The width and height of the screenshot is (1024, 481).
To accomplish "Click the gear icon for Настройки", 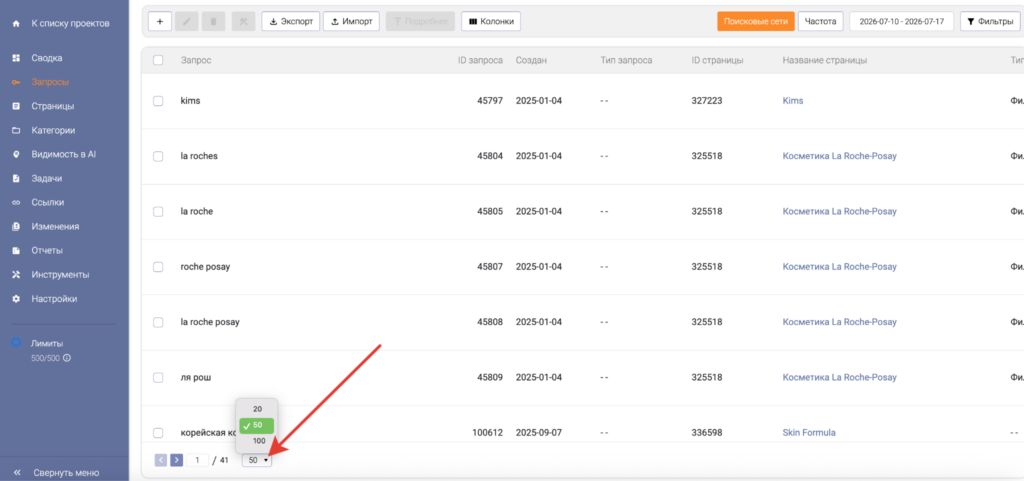I will [x=16, y=299].
